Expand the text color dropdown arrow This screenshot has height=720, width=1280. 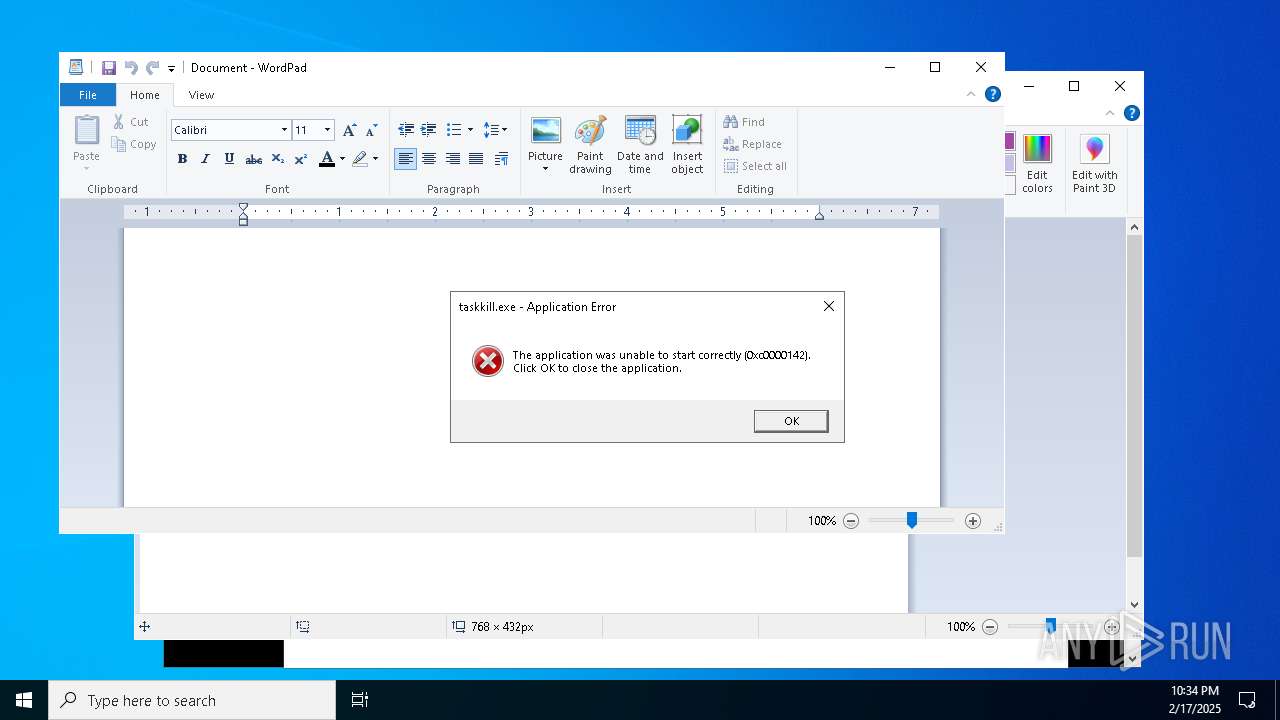(x=342, y=159)
